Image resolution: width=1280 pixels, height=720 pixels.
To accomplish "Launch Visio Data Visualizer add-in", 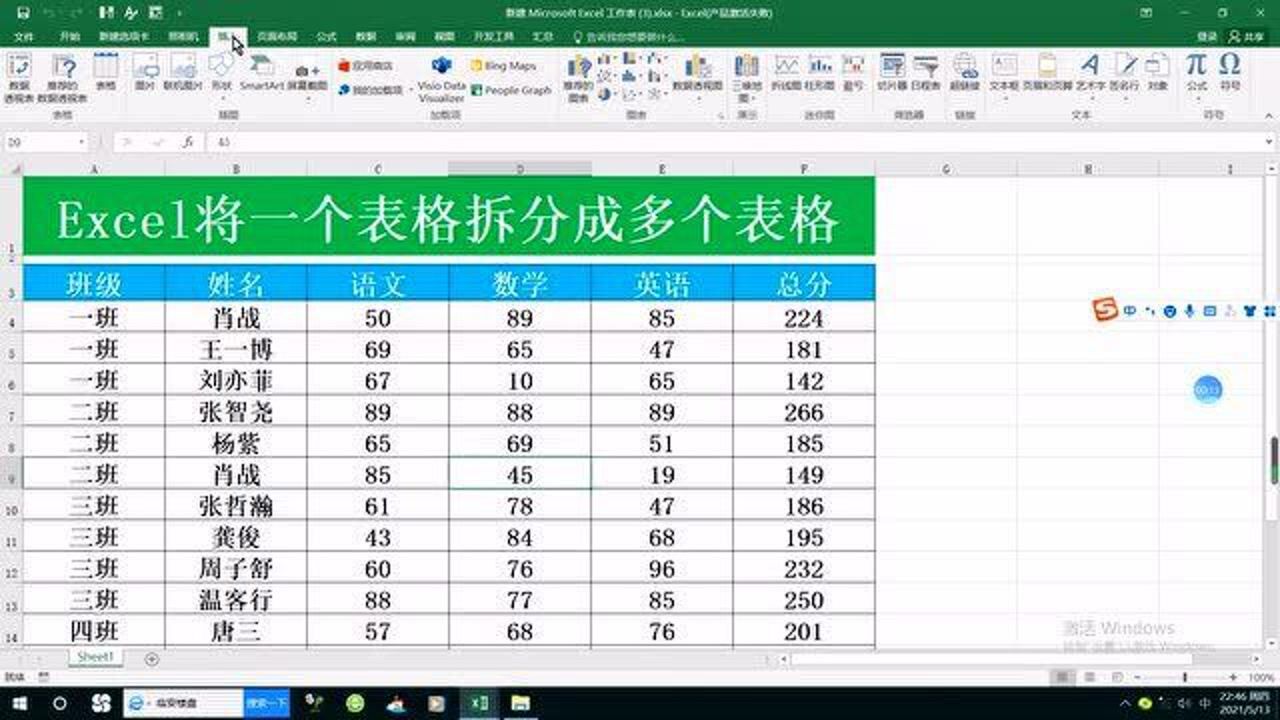I will [441, 78].
